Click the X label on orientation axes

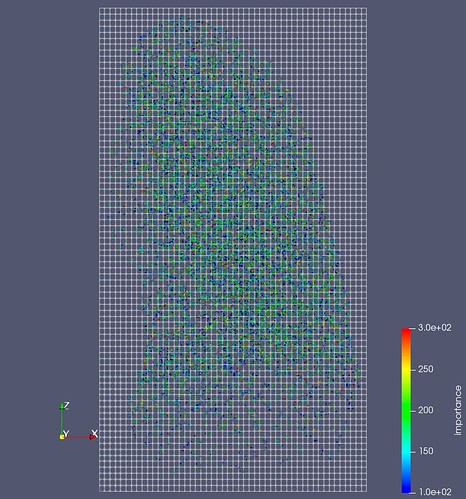95,433
